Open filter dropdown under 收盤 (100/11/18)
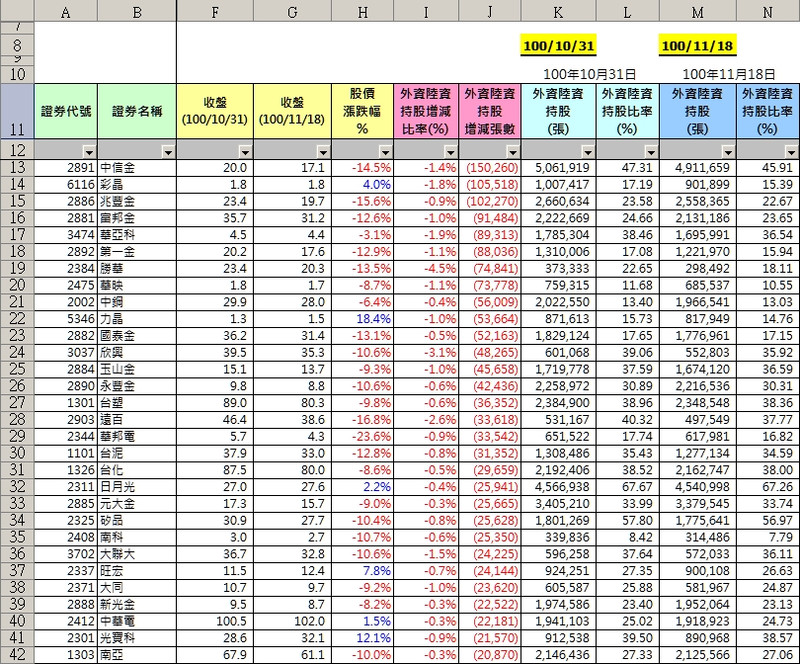 pyautogui.click(x=323, y=152)
